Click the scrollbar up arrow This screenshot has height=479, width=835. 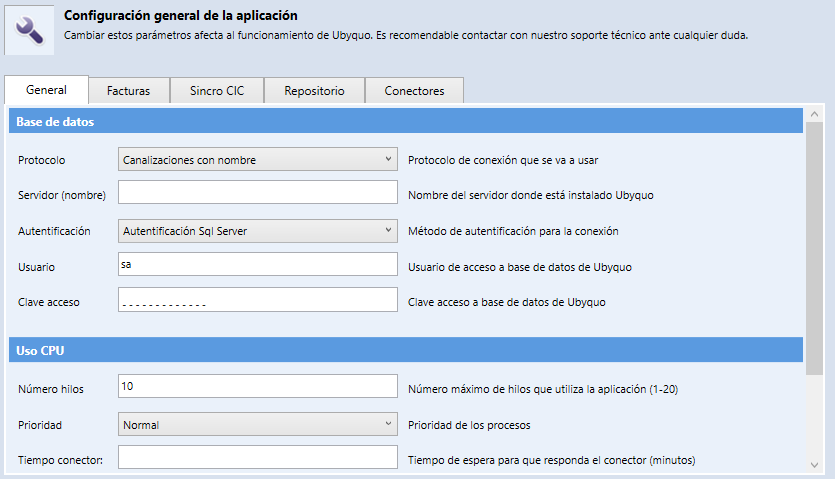pyautogui.click(x=814, y=113)
